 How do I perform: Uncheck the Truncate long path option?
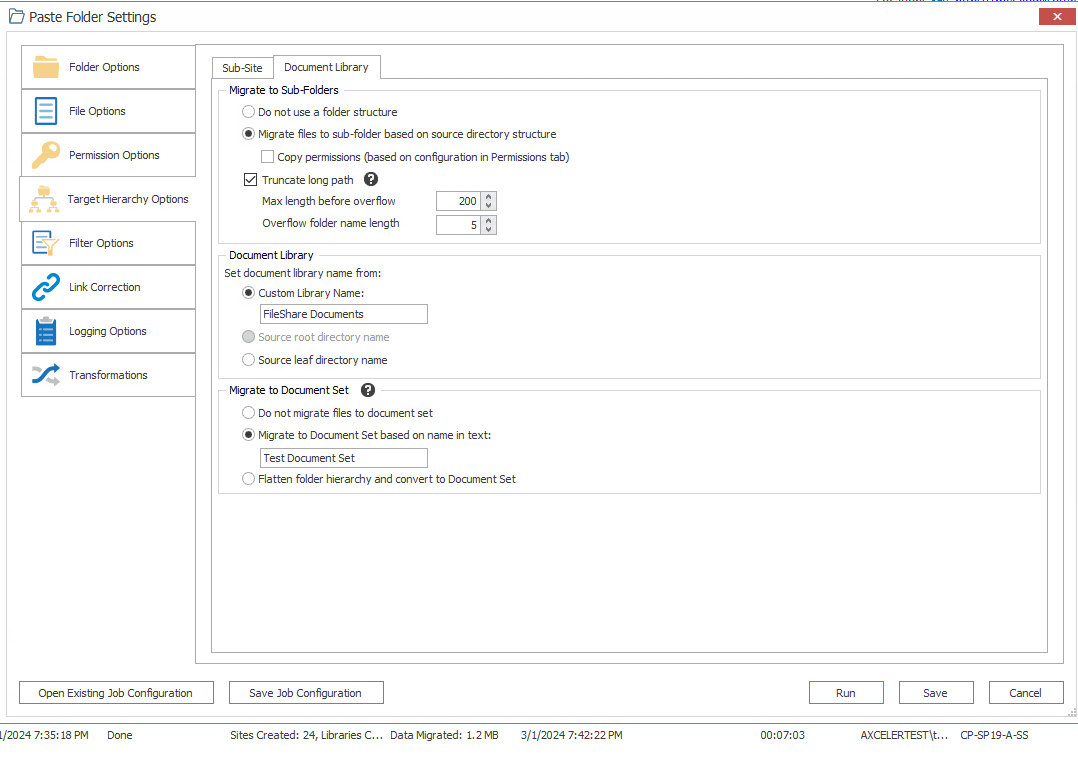tap(250, 179)
